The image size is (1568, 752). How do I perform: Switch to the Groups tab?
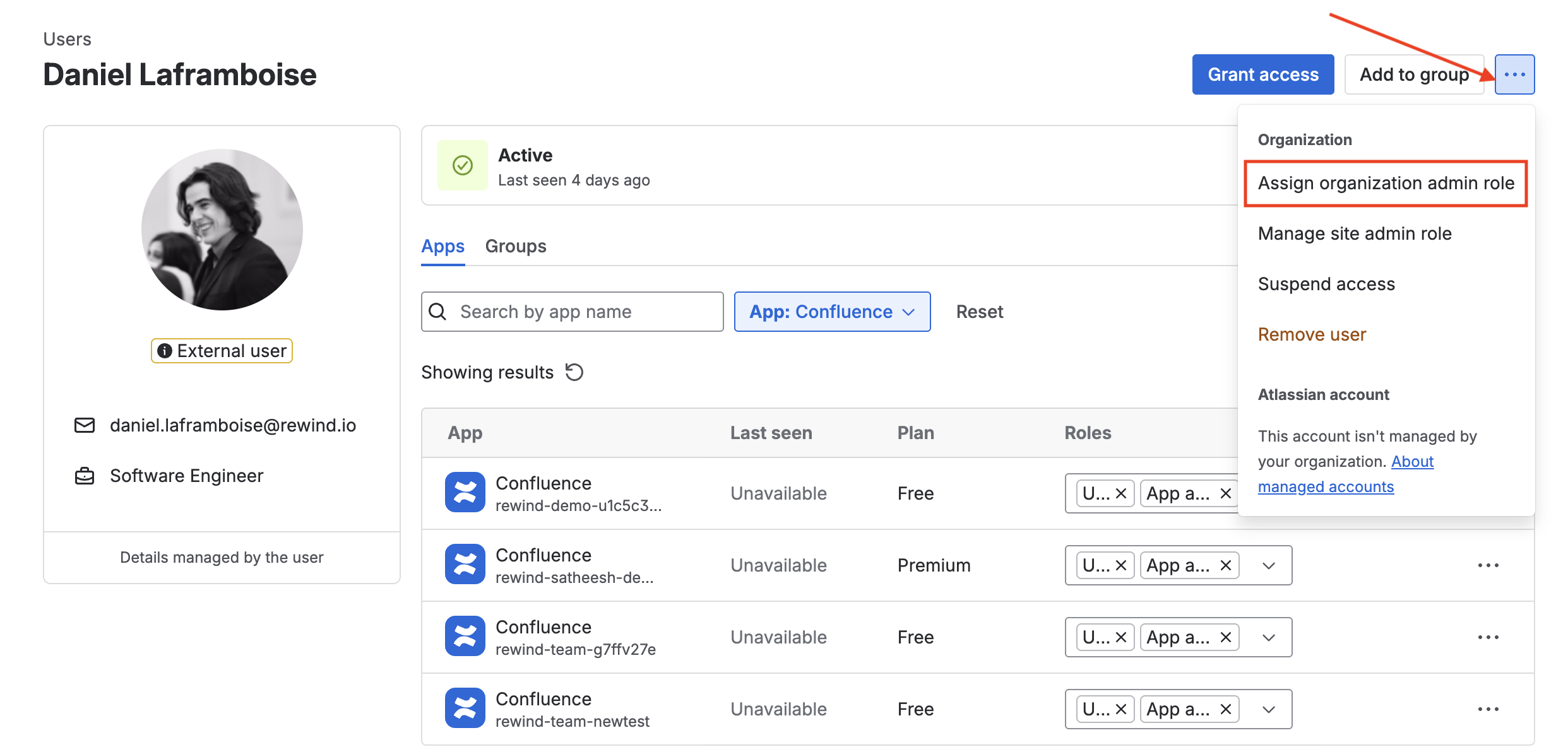(x=516, y=246)
